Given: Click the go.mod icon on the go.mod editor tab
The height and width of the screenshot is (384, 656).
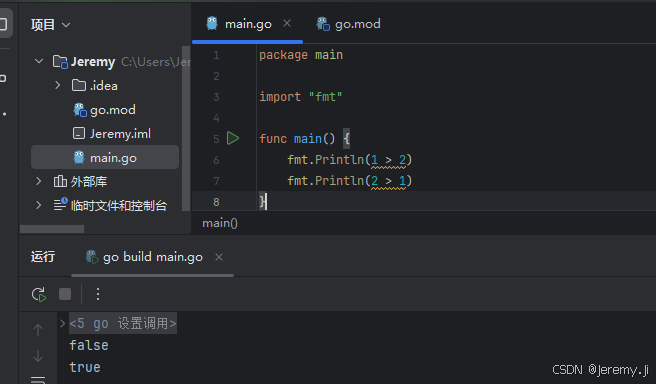Looking at the screenshot, I should tap(323, 24).
